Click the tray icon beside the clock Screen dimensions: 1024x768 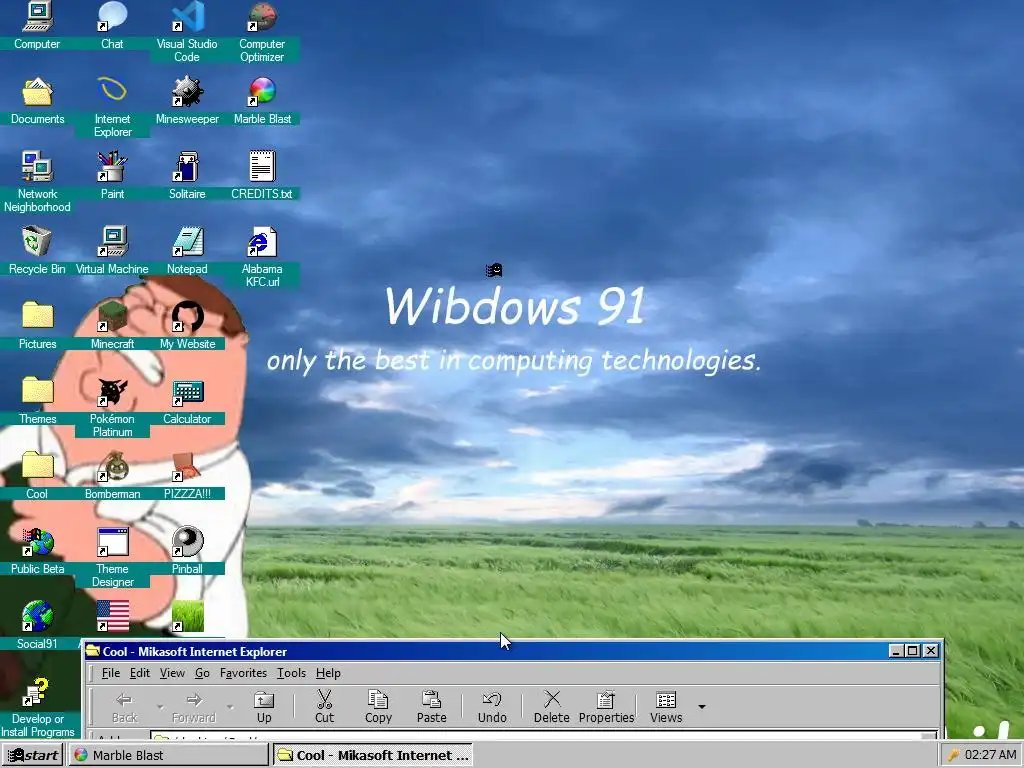tap(953, 755)
